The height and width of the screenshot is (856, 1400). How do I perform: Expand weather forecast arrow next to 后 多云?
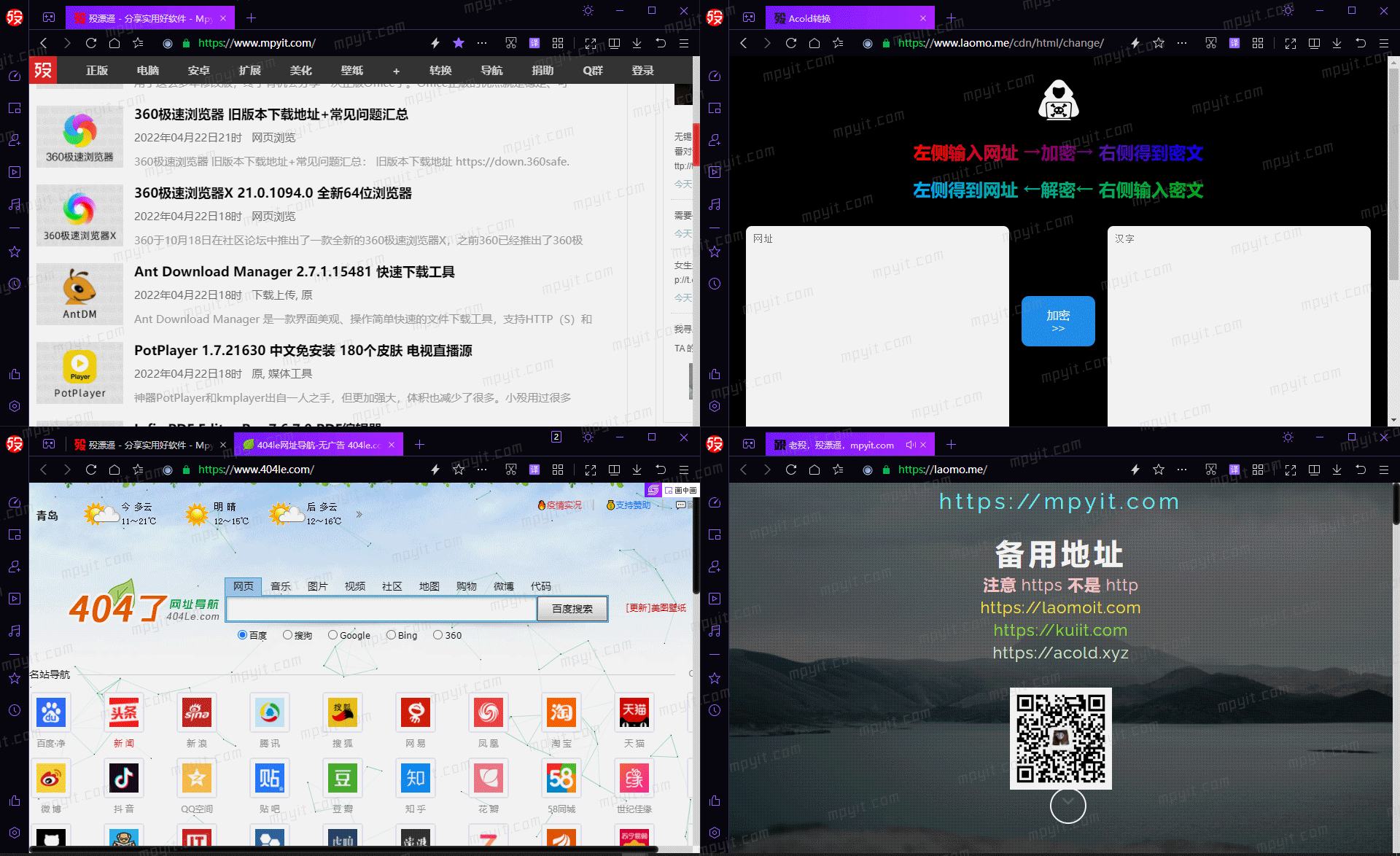(359, 514)
